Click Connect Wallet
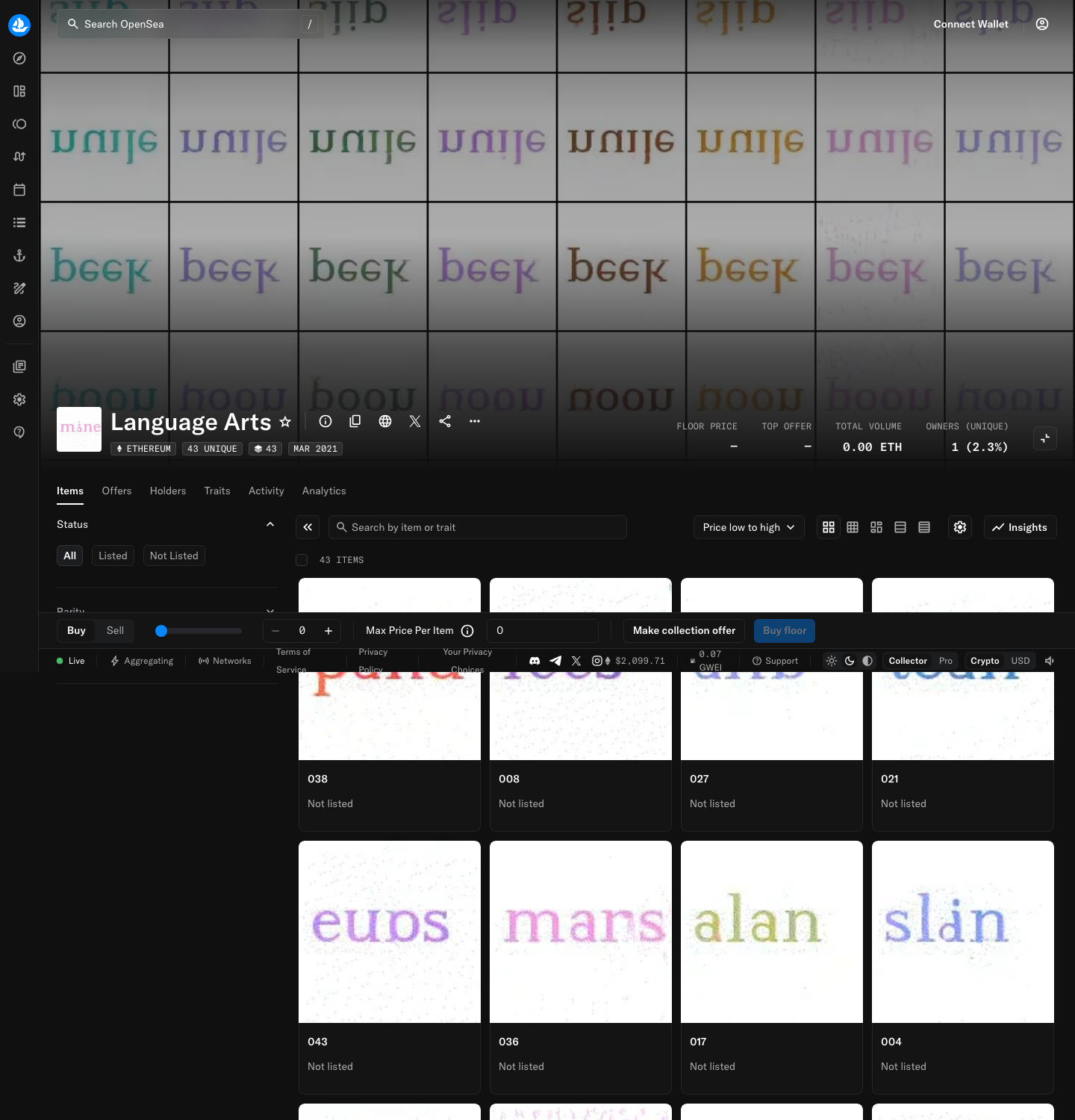Viewport: 1075px width, 1120px height. click(x=970, y=24)
